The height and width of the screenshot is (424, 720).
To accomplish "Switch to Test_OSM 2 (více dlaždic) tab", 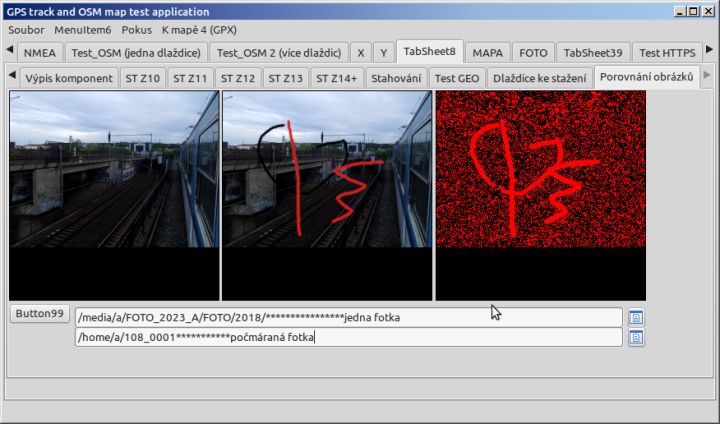I will tap(279, 53).
